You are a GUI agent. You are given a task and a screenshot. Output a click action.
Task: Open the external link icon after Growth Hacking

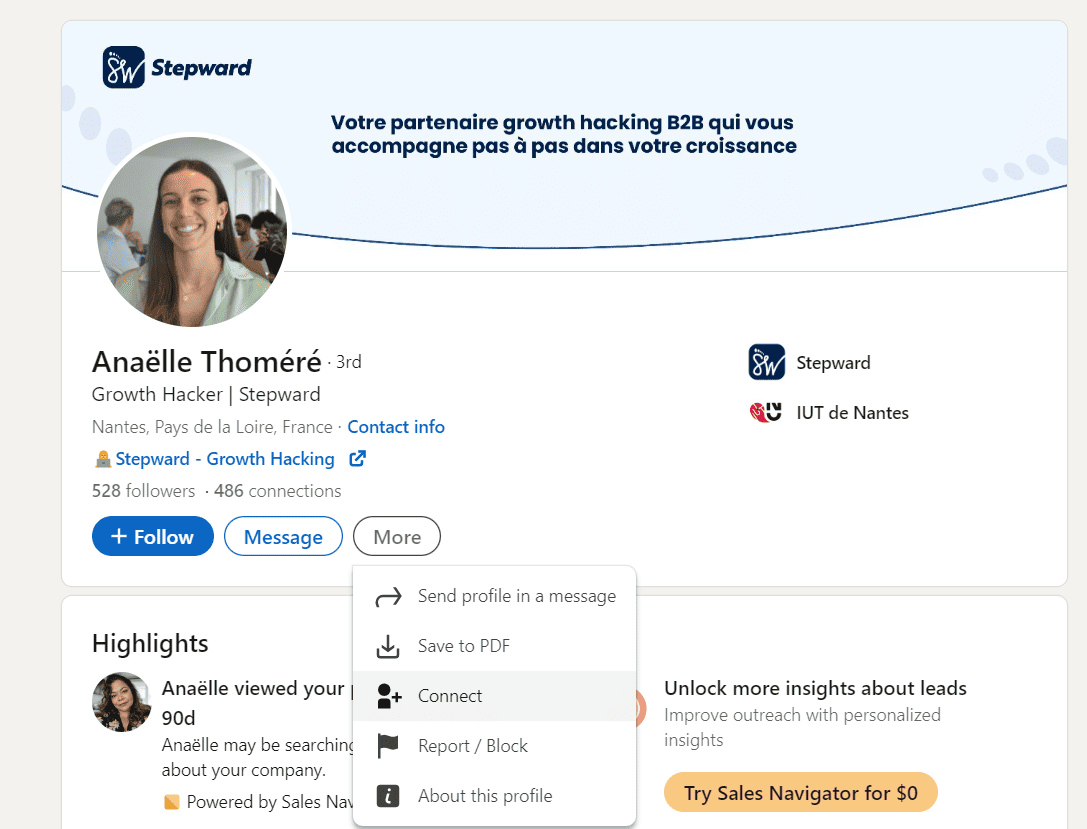tap(357, 458)
